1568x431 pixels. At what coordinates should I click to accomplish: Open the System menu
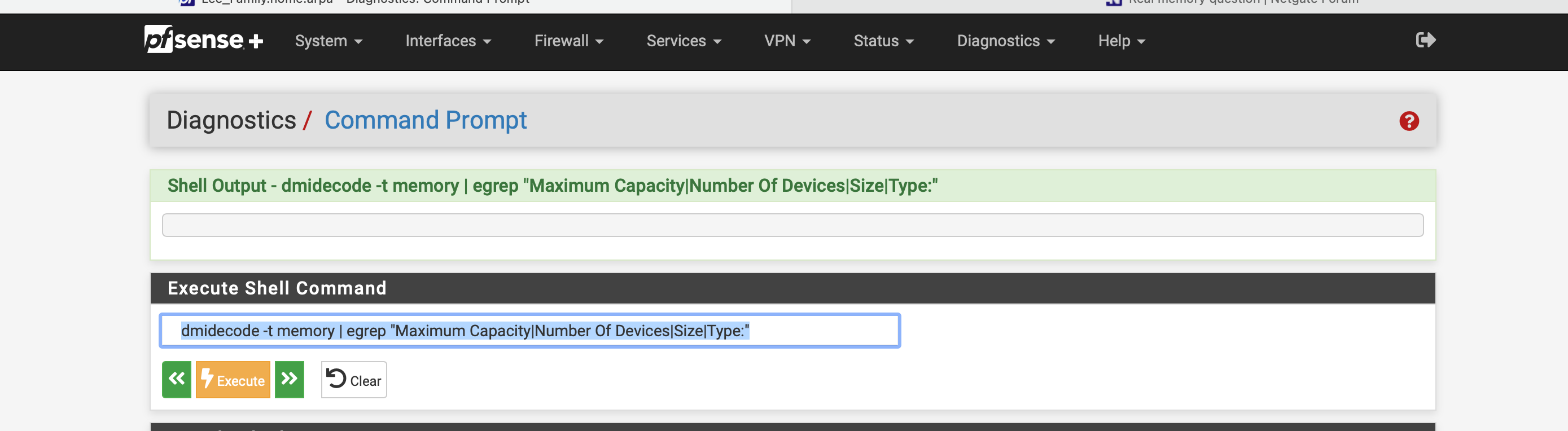tap(329, 41)
